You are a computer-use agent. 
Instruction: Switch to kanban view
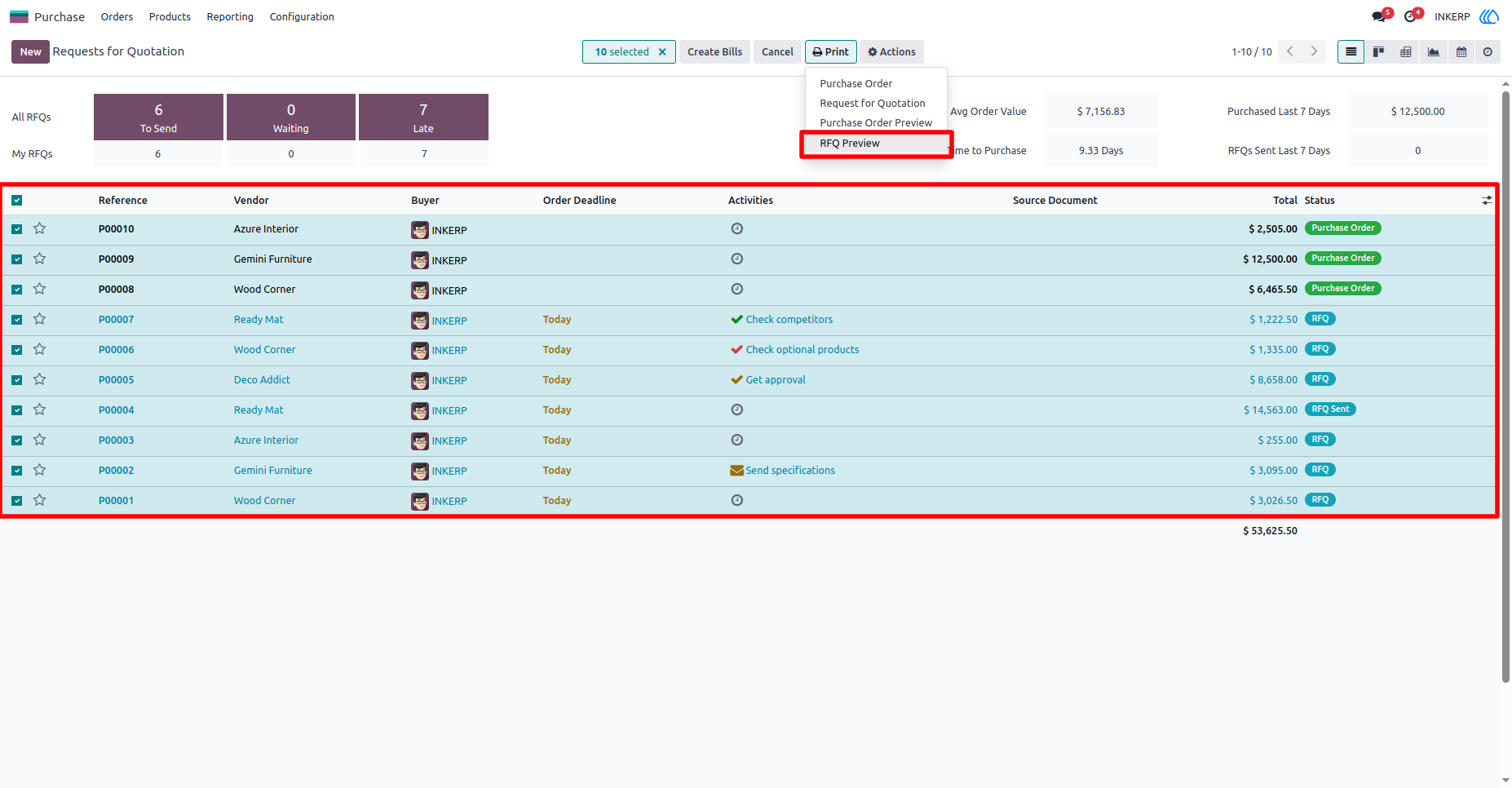pos(1378,52)
